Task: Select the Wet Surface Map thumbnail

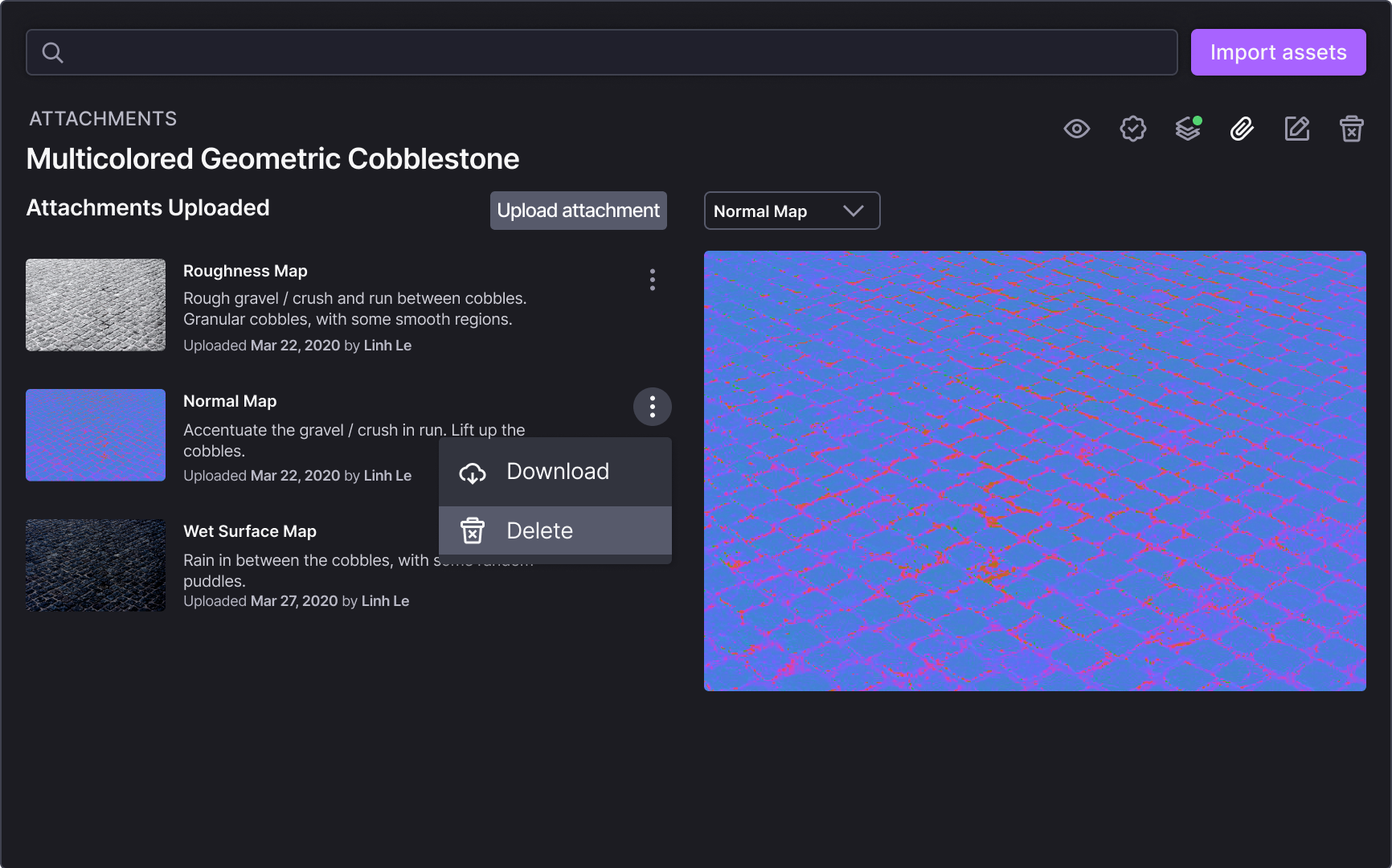Action: click(x=96, y=565)
